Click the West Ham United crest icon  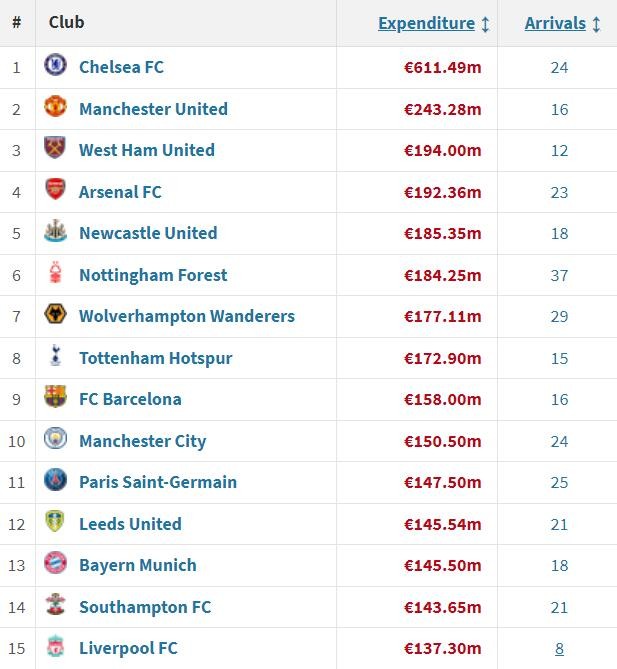(56, 149)
